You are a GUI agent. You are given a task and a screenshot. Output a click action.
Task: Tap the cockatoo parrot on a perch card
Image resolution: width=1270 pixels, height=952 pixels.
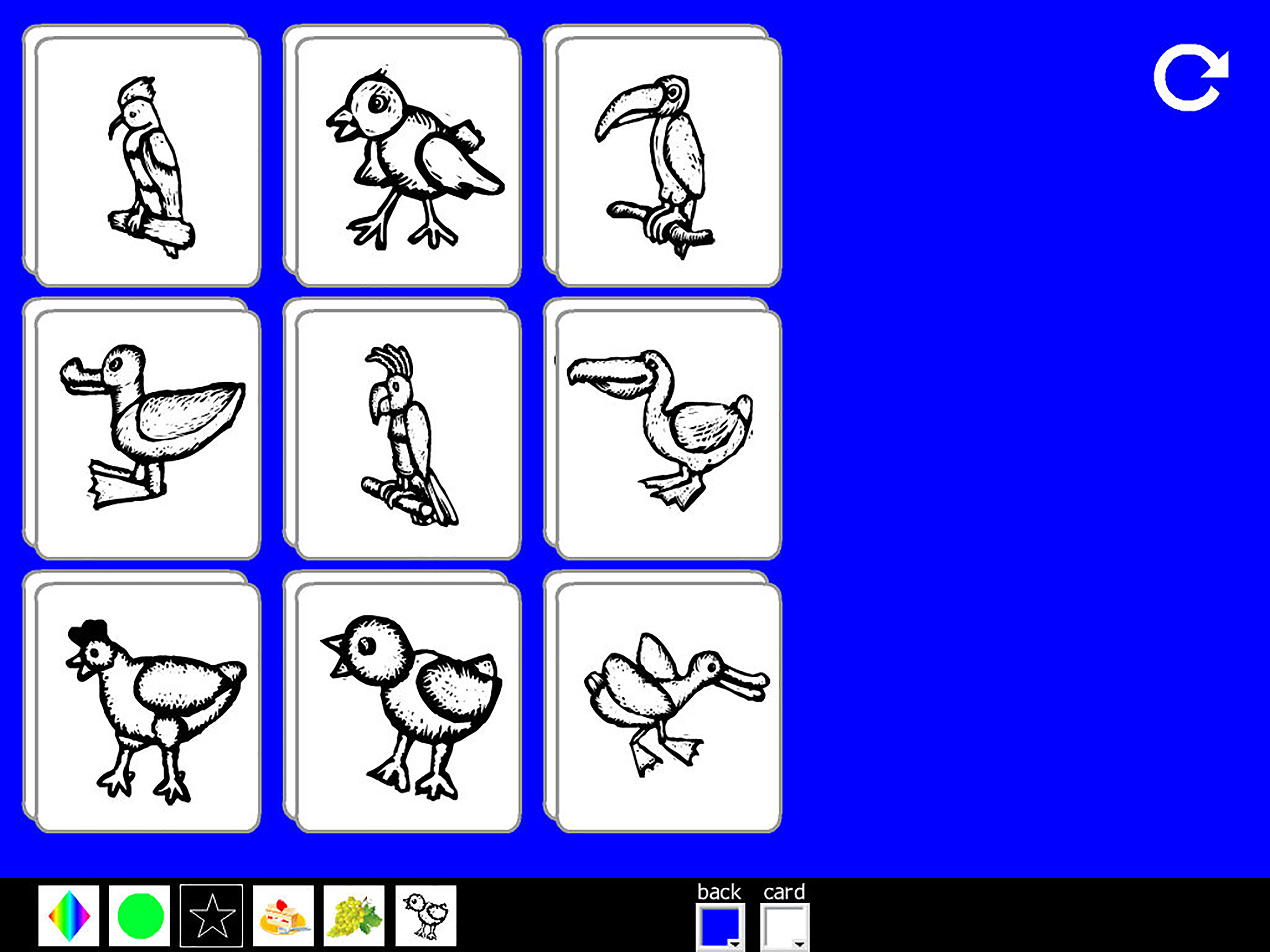[x=408, y=434]
